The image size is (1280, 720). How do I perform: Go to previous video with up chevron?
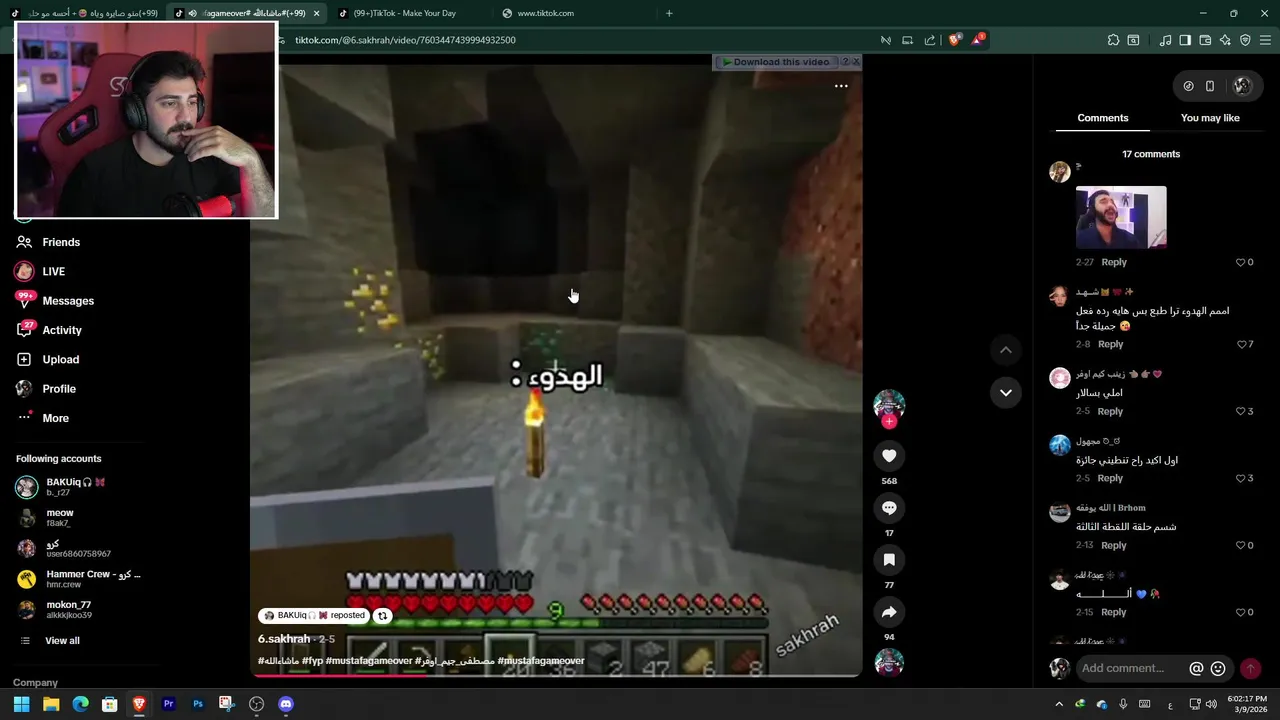1006,350
